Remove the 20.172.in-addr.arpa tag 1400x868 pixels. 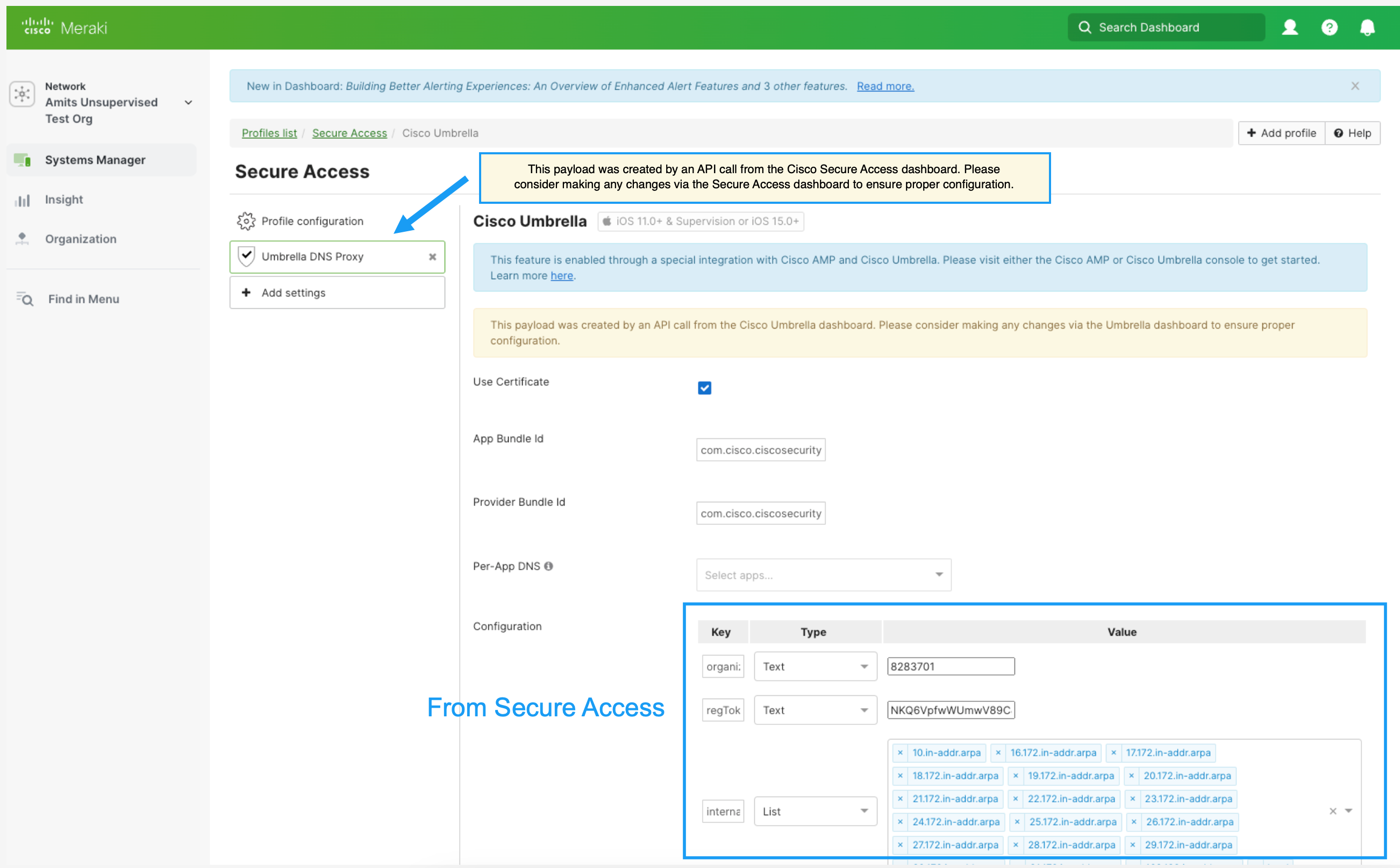pos(1132,775)
